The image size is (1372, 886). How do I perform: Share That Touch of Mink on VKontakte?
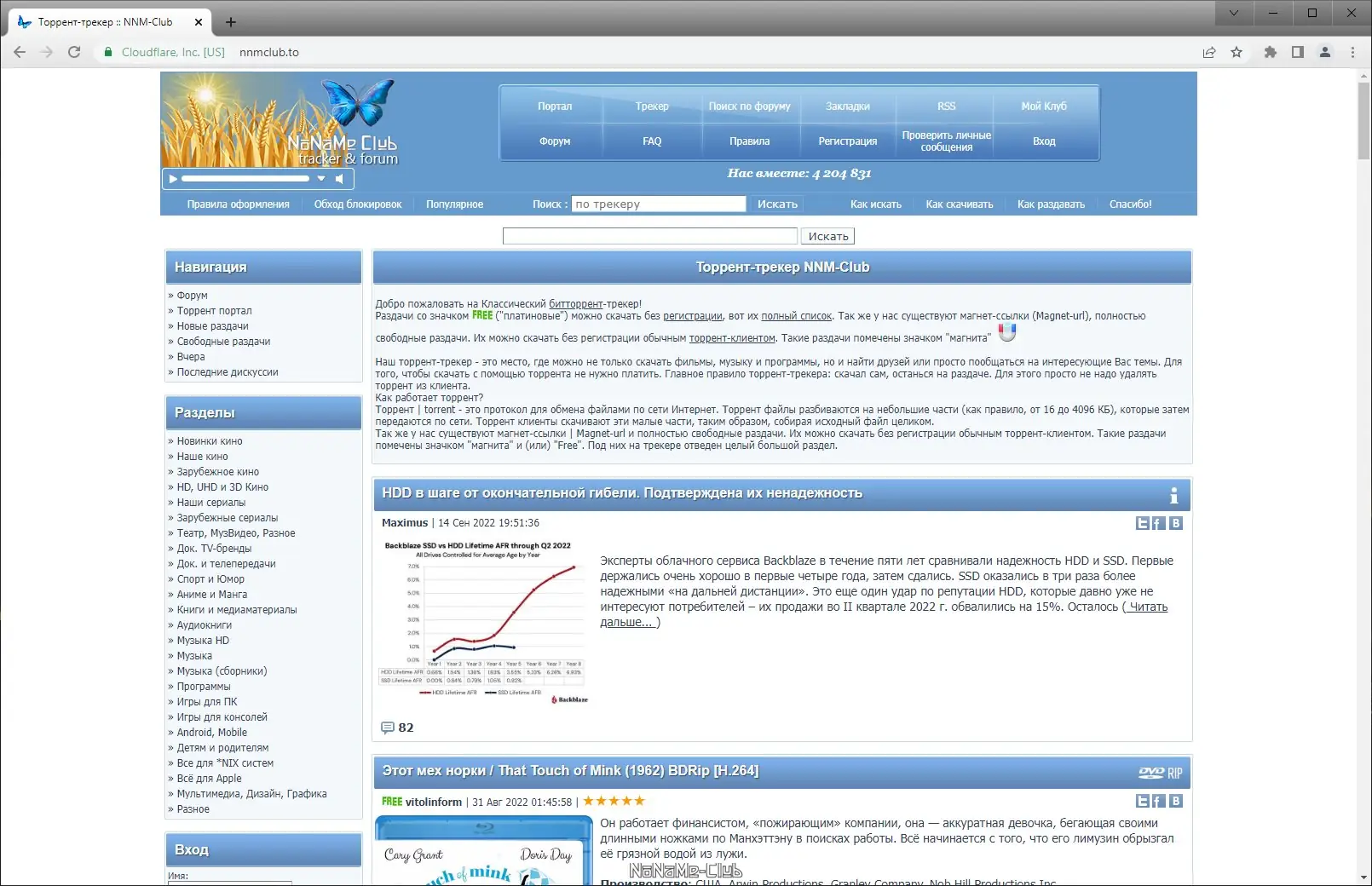coord(1176,801)
